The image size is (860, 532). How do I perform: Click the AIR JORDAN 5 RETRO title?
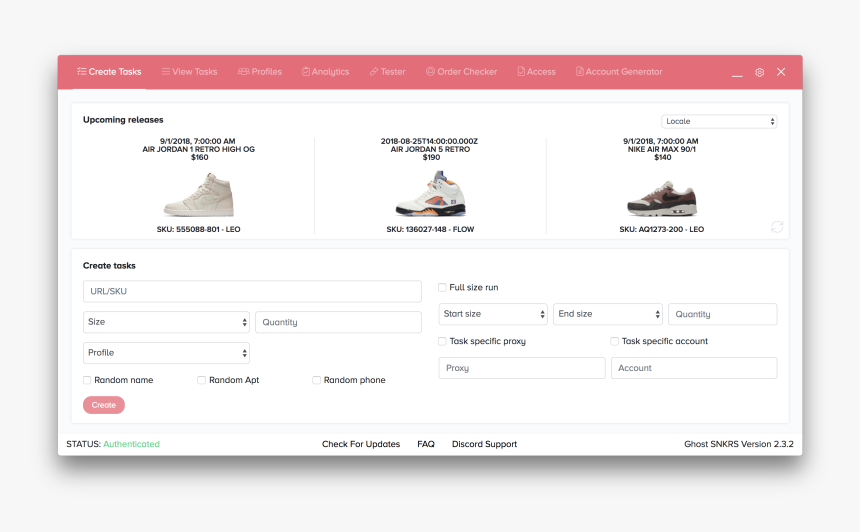(431, 149)
